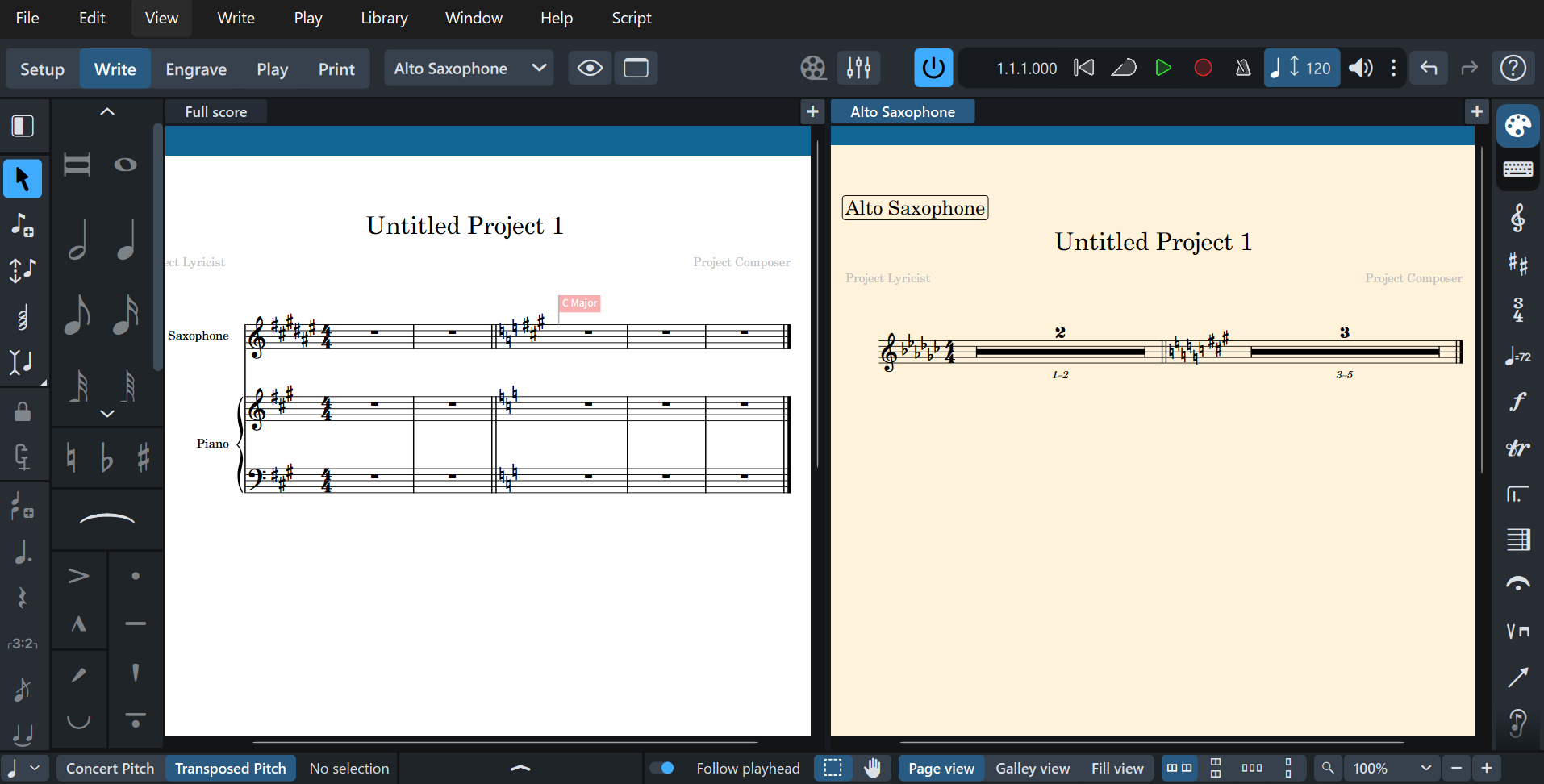1544x784 pixels.
Task: Select the Note Input tool
Action: pyautogui.click(x=23, y=224)
